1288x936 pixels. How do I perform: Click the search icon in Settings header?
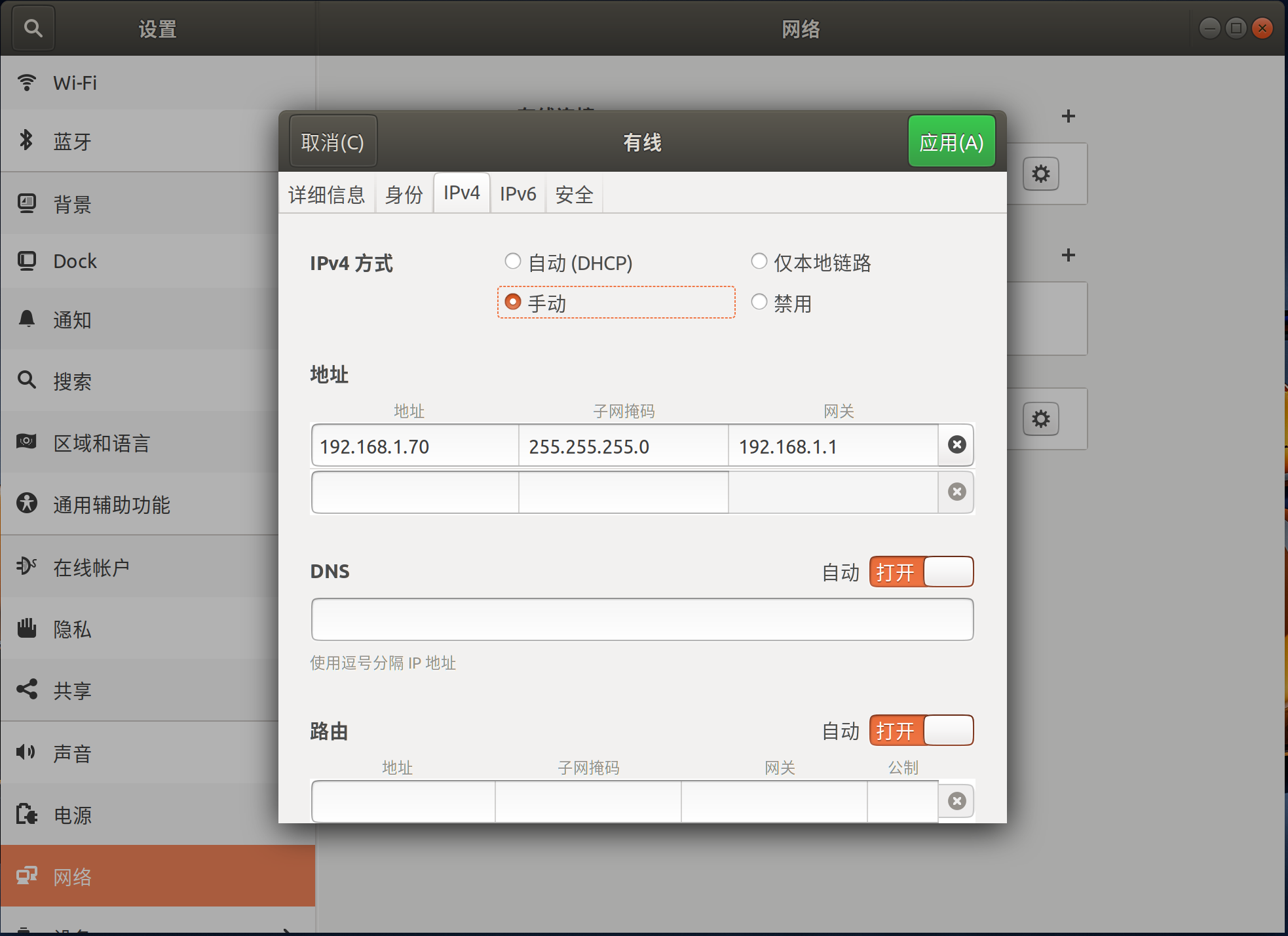(33, 28)
